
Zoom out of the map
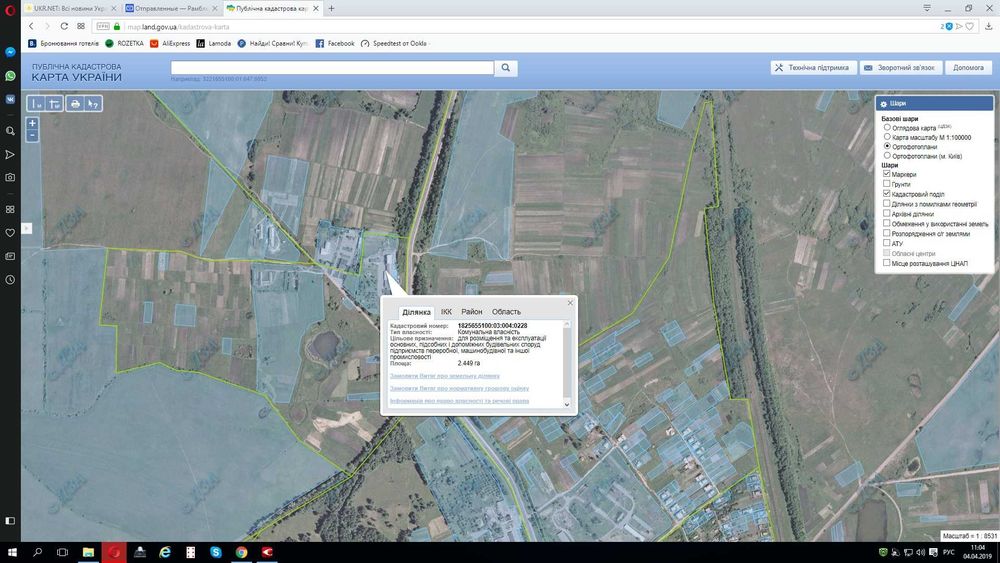click(32, 135)
